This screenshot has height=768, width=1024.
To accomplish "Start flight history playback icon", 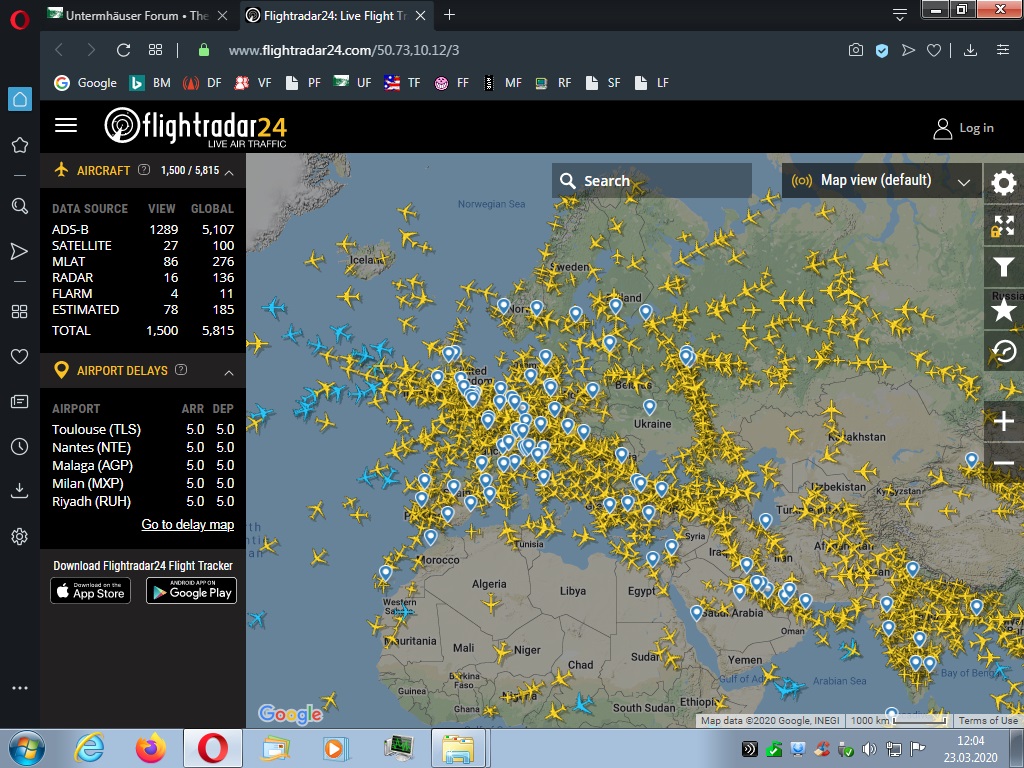I will [x=1003, y=351].
